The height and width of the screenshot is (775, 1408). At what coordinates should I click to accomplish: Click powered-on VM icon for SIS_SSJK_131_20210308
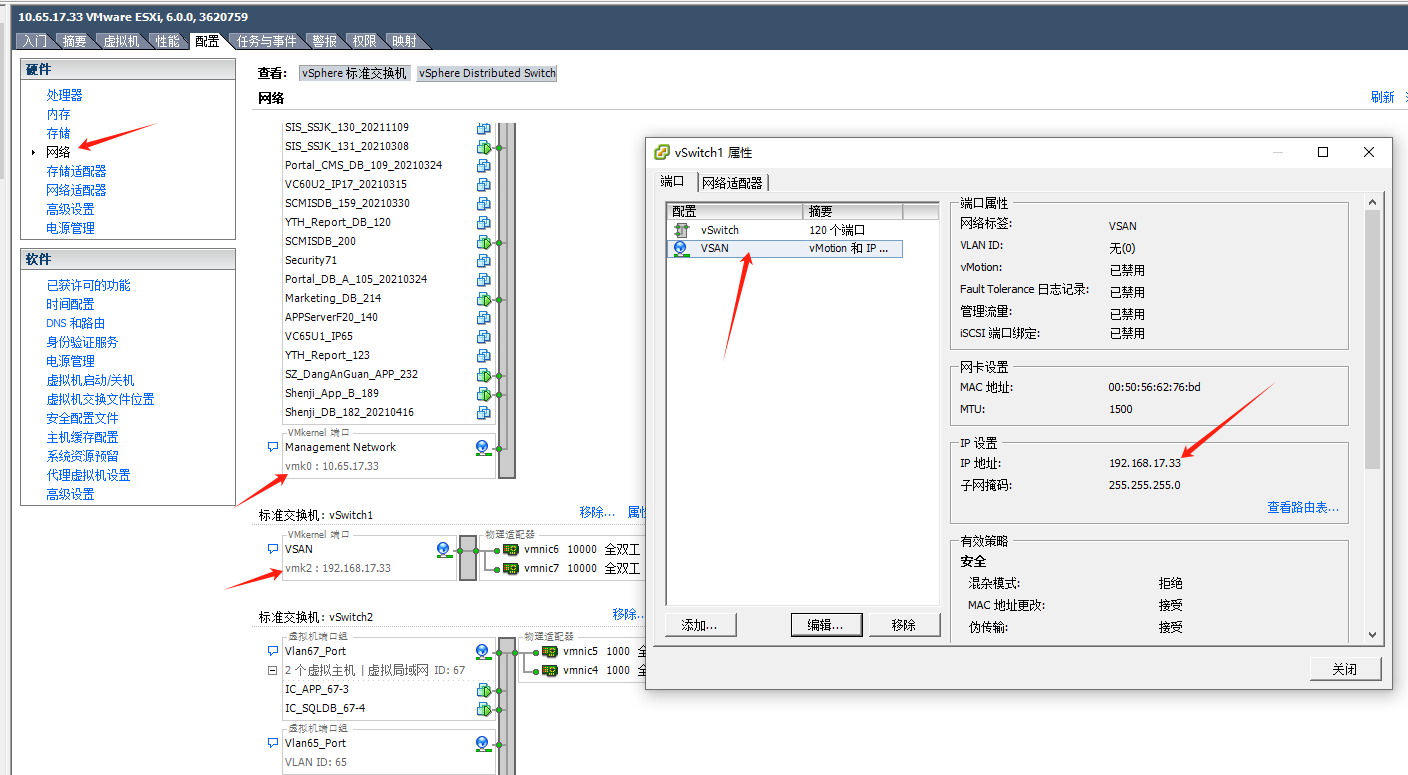click(484, 147)
